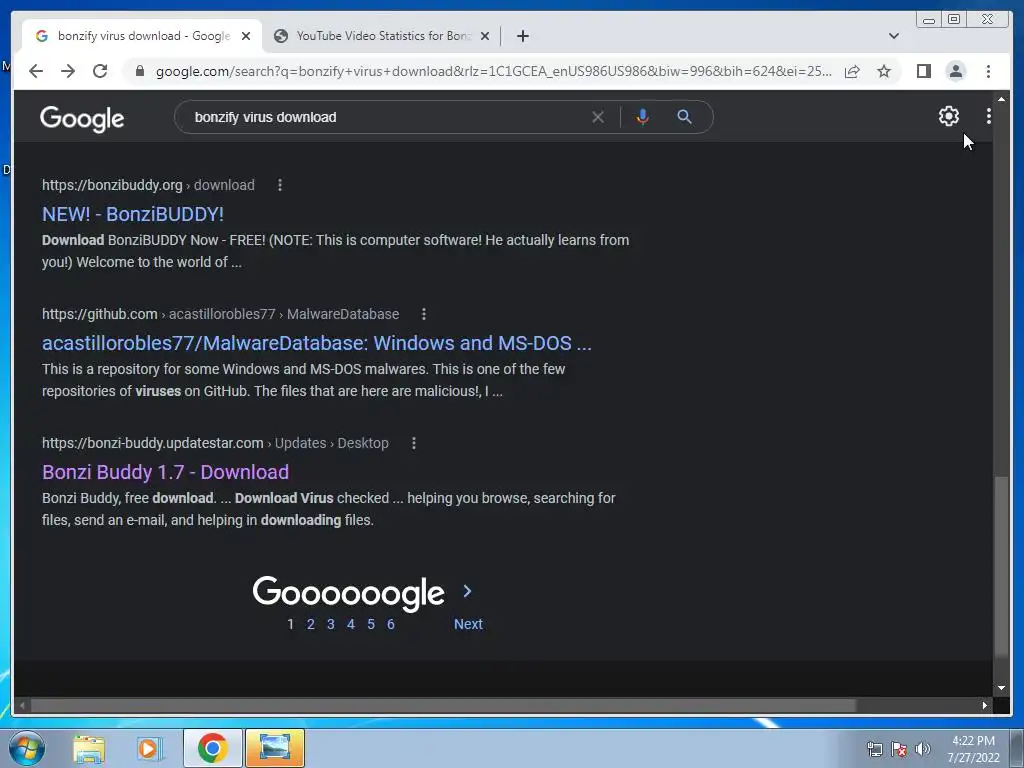Share this page icon in address bar

(x=852, y=71)
